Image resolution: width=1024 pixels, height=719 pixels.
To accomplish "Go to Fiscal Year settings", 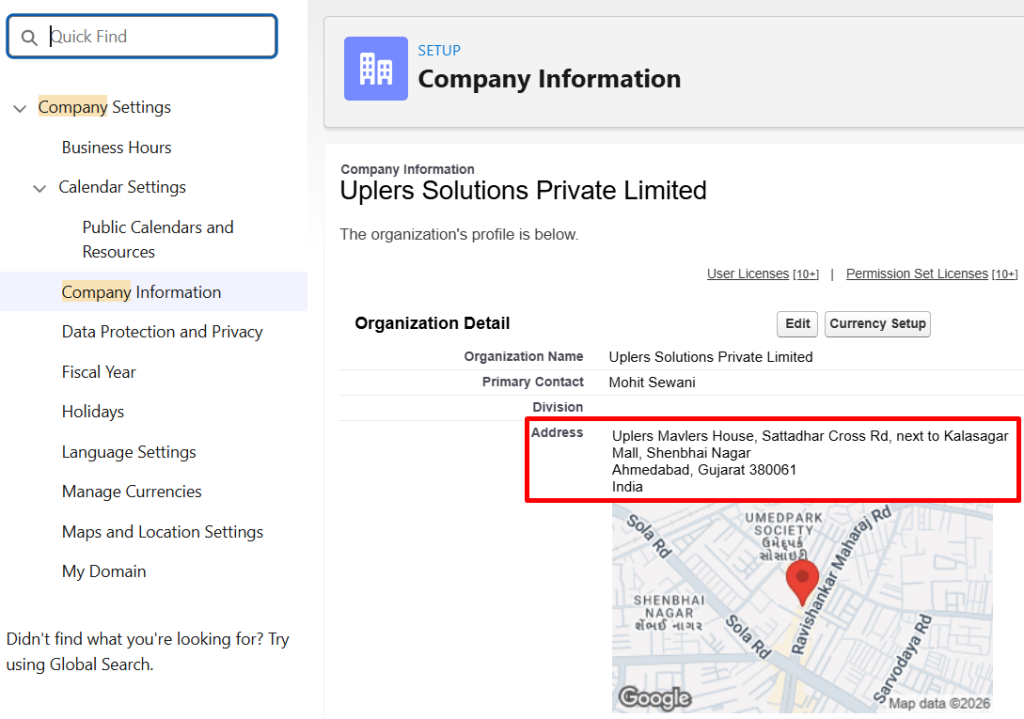I will 99,372.
